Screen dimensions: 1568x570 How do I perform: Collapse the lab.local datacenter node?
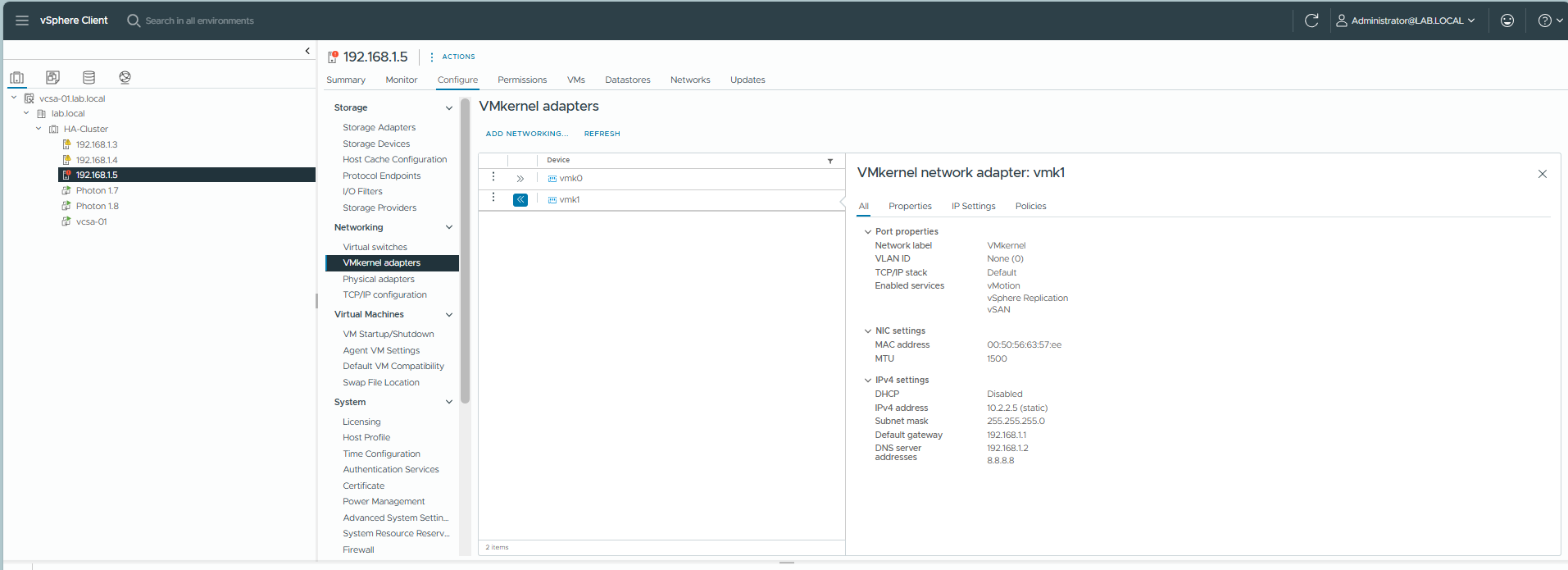click(26, 113)
